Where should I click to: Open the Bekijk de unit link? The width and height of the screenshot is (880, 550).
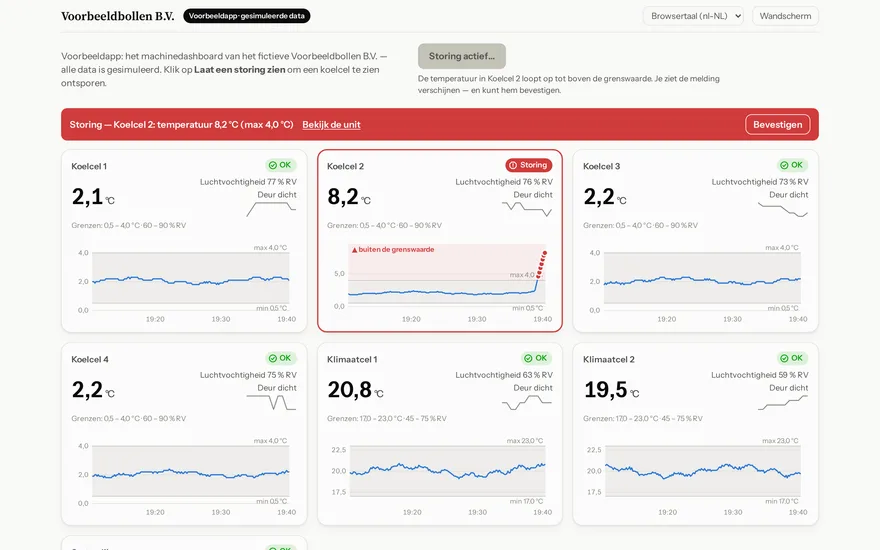[331, 125]
